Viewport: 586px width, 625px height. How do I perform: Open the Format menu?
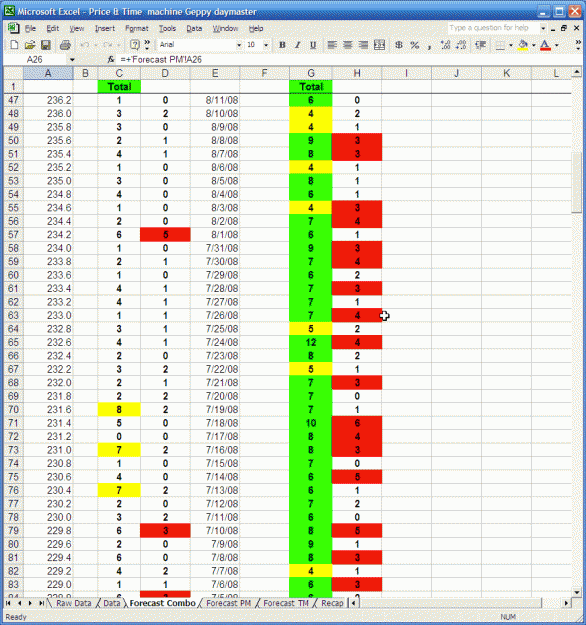pos(137,28)
